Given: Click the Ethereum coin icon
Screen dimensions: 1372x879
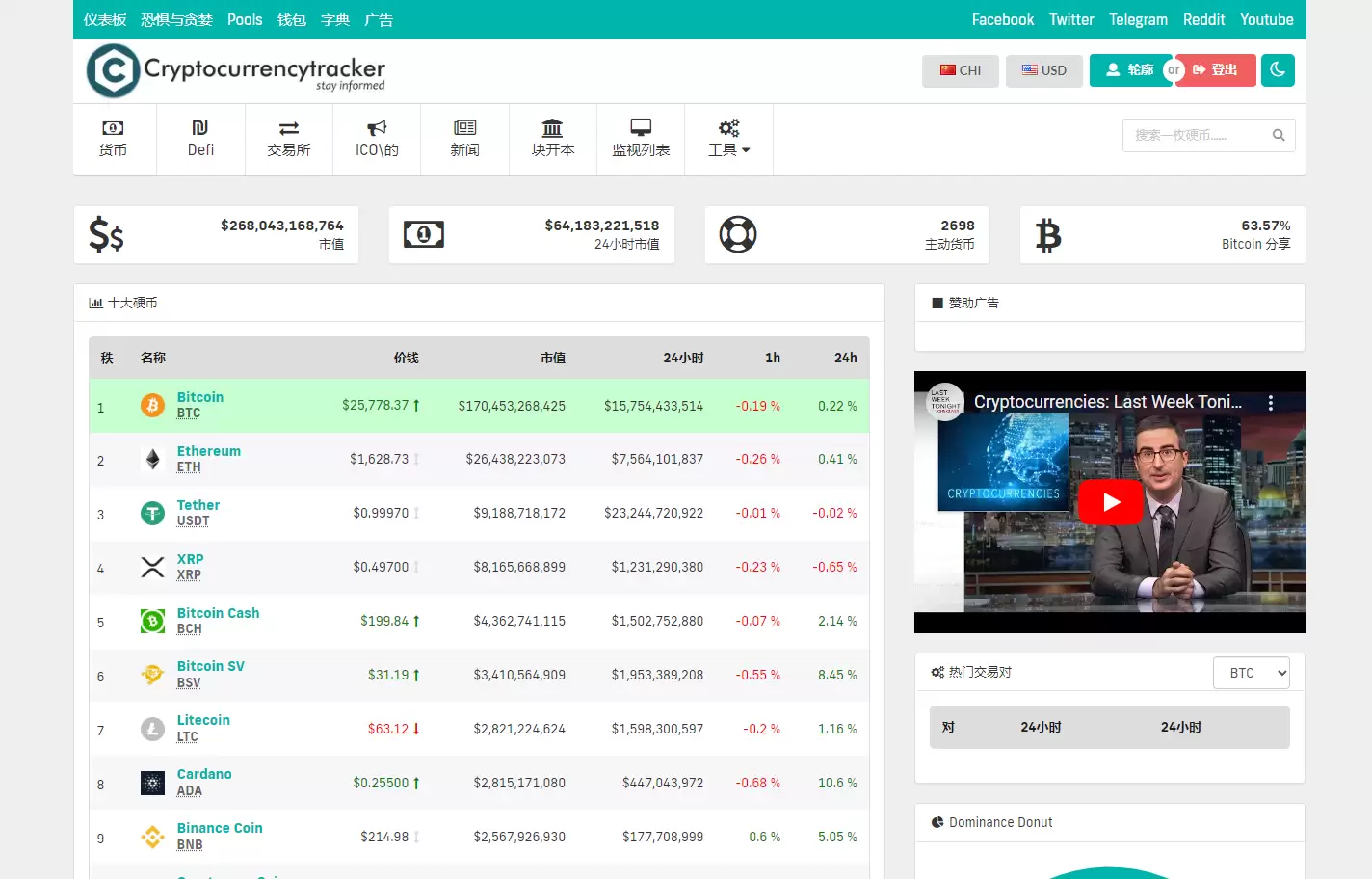Looking at the screenshot, I should 152,459.
